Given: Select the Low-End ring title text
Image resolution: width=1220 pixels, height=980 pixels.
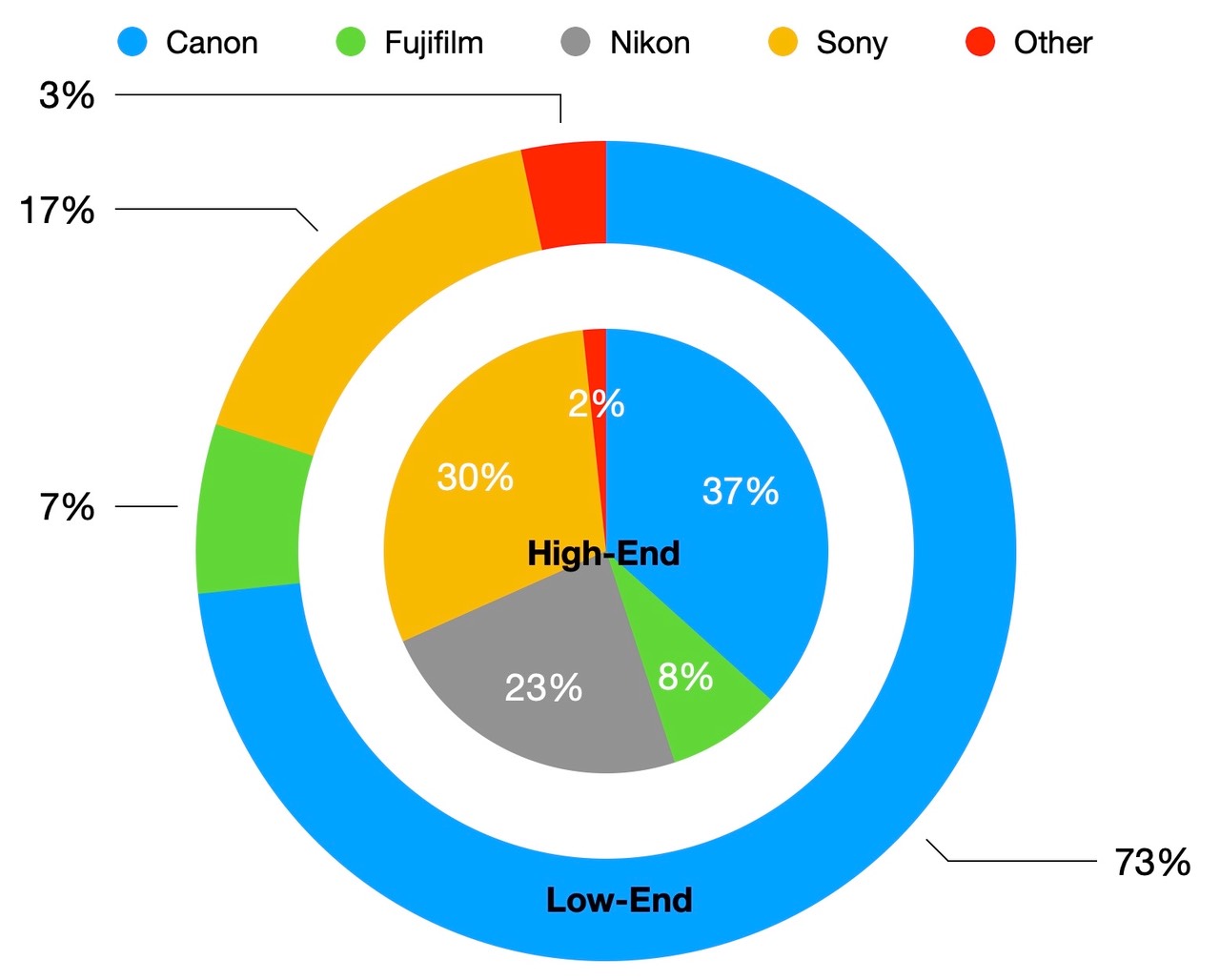Looking at the screenshot, I should [620, 900].
